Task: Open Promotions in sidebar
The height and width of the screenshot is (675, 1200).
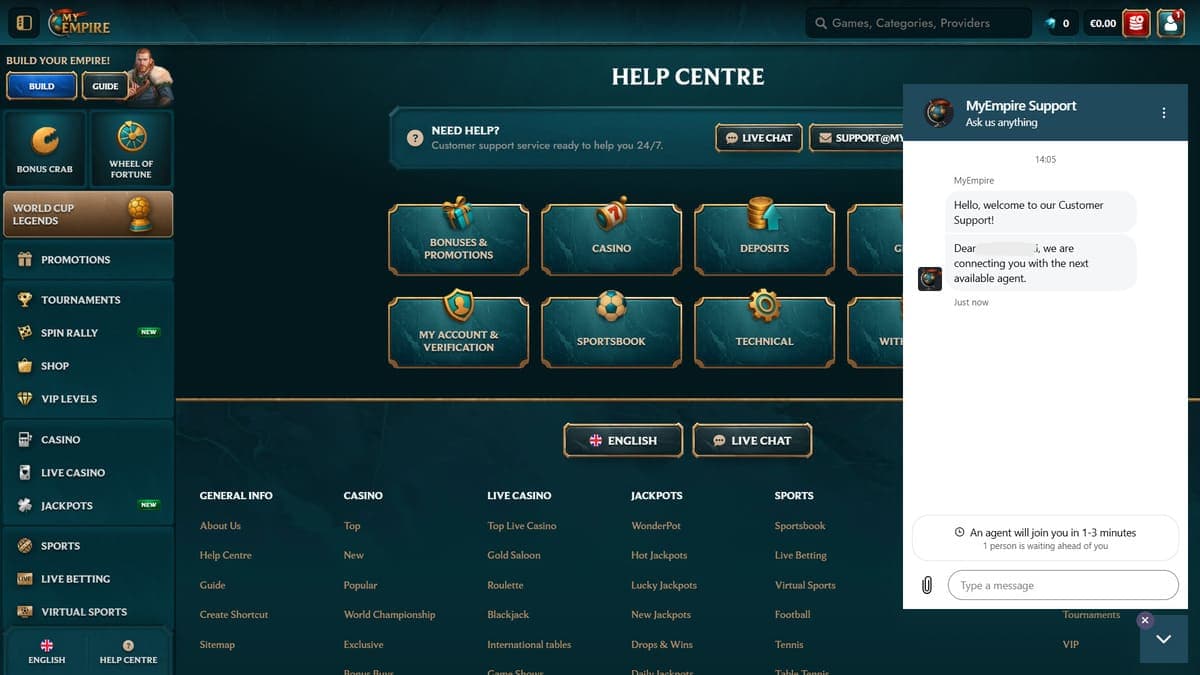Action: pyautogui.click(x=88, y=259)
